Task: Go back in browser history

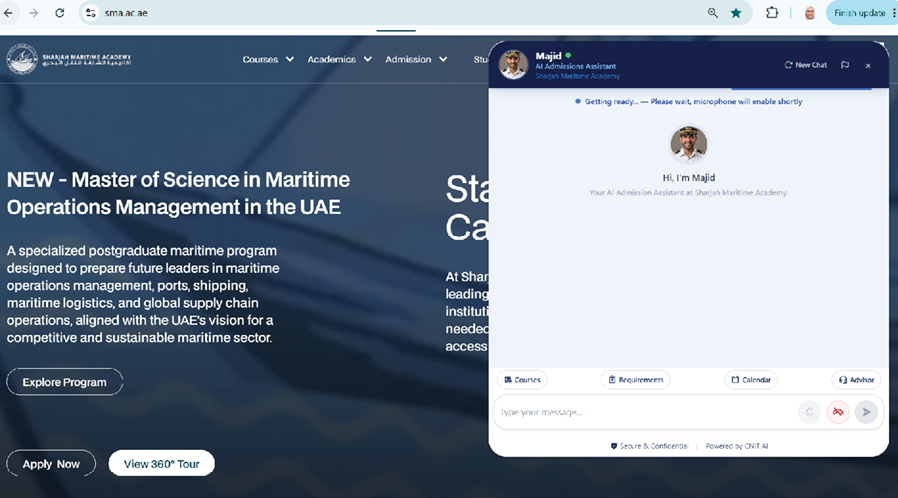Action: [x=8, y=13]
